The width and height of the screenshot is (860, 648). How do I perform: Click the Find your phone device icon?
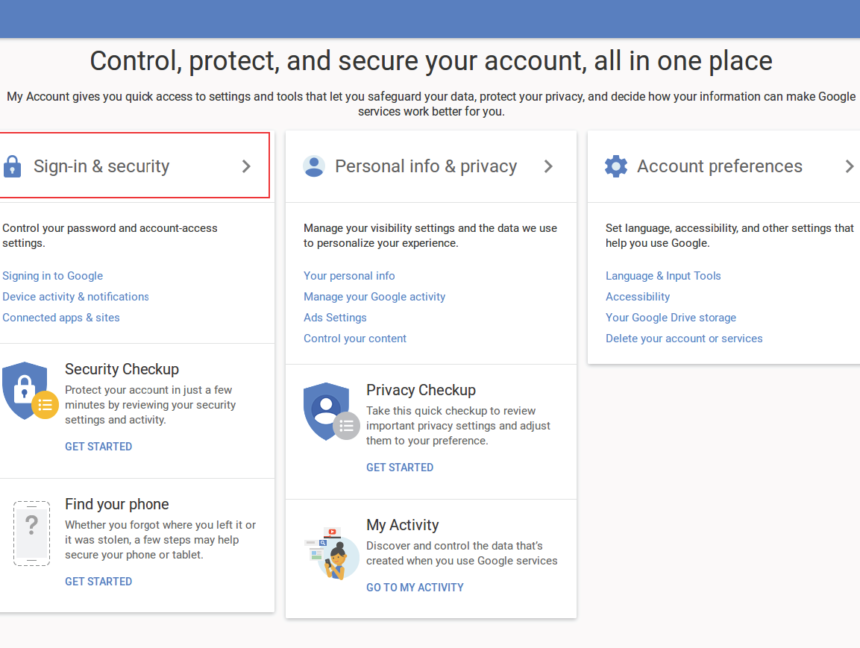pos(31,533)
